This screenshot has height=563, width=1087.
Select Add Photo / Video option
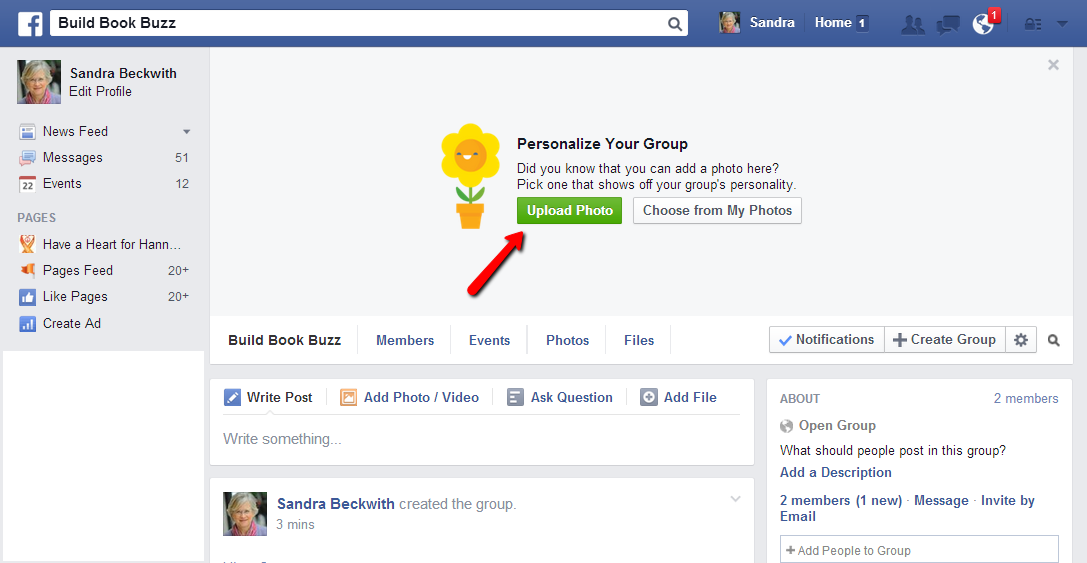409,397
